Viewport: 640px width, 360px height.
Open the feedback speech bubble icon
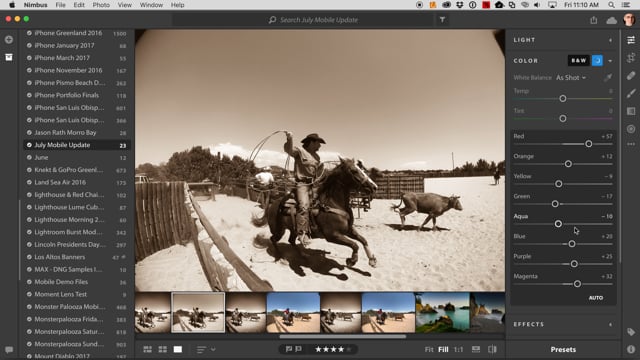pos(9,350)
